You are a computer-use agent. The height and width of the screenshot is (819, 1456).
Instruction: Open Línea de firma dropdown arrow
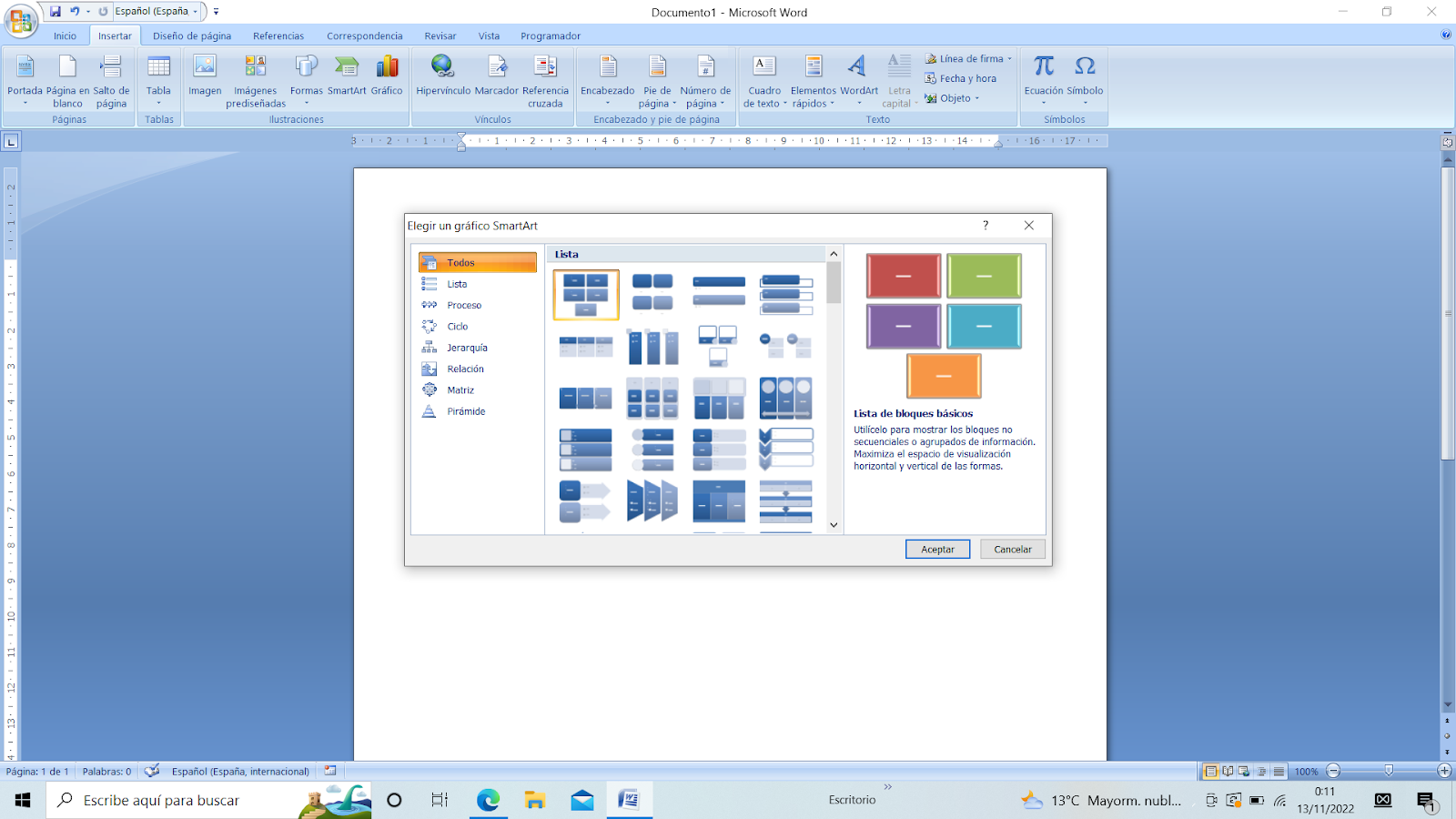[x=1009, y=59]
